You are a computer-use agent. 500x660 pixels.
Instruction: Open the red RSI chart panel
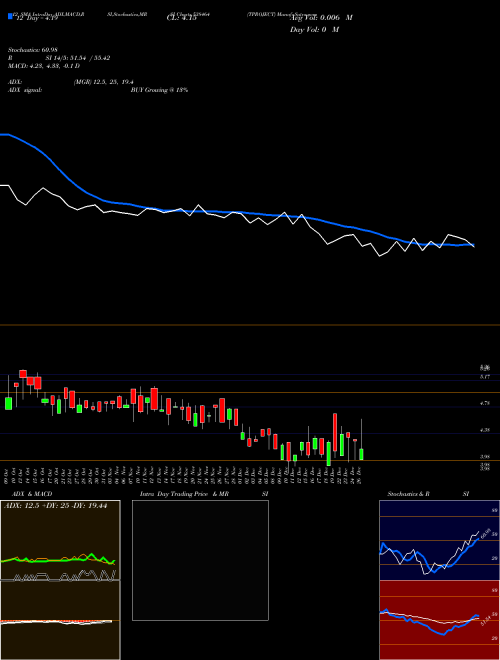click(x=439, y=620)
